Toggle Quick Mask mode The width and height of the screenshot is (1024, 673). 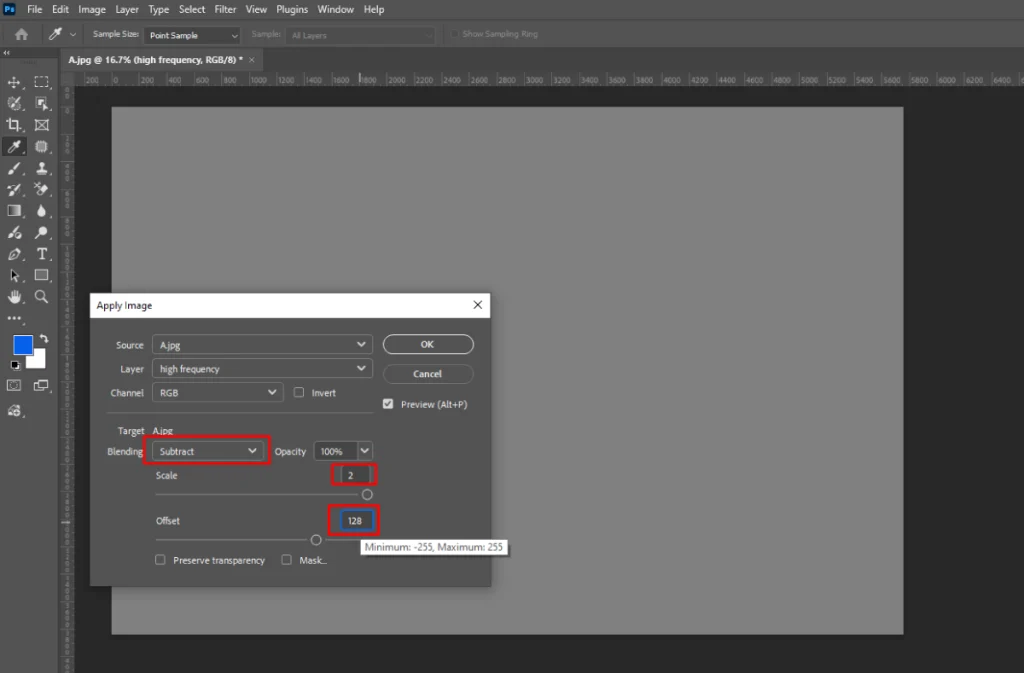click(x=14, y=385)
